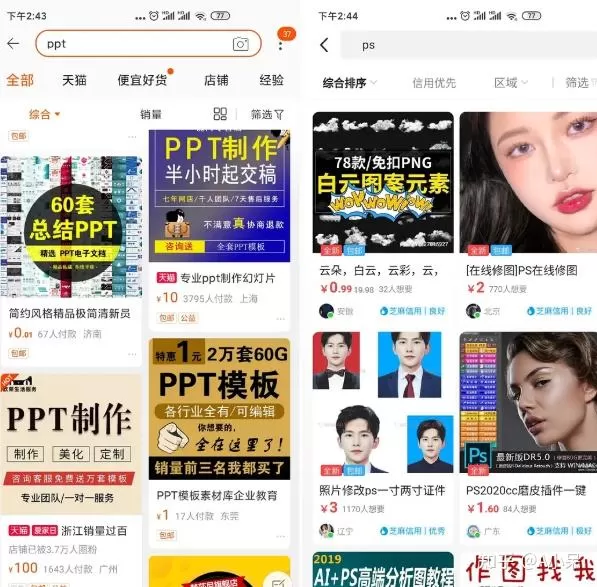Click the 天猫 badge on 专业ppt制作幻灯片
This screenshot has width=597, height=587.
click(x=166, y=278)
